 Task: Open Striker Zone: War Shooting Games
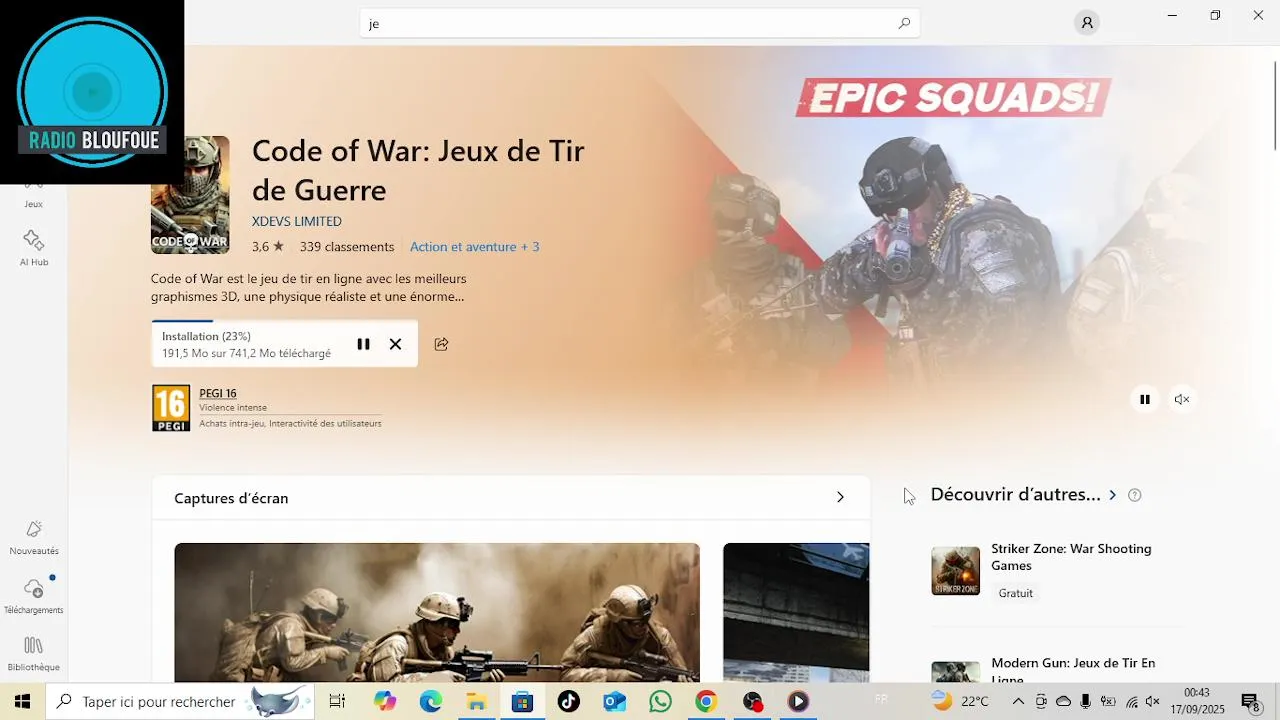coord(1071,557)
